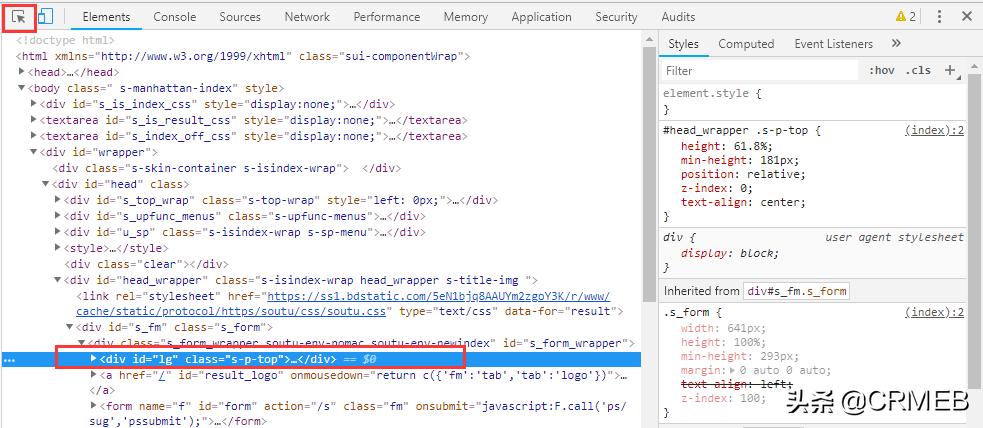Toggle the .cls class editor
Viewport: 983px width, 428px height.
coord(917,71)
